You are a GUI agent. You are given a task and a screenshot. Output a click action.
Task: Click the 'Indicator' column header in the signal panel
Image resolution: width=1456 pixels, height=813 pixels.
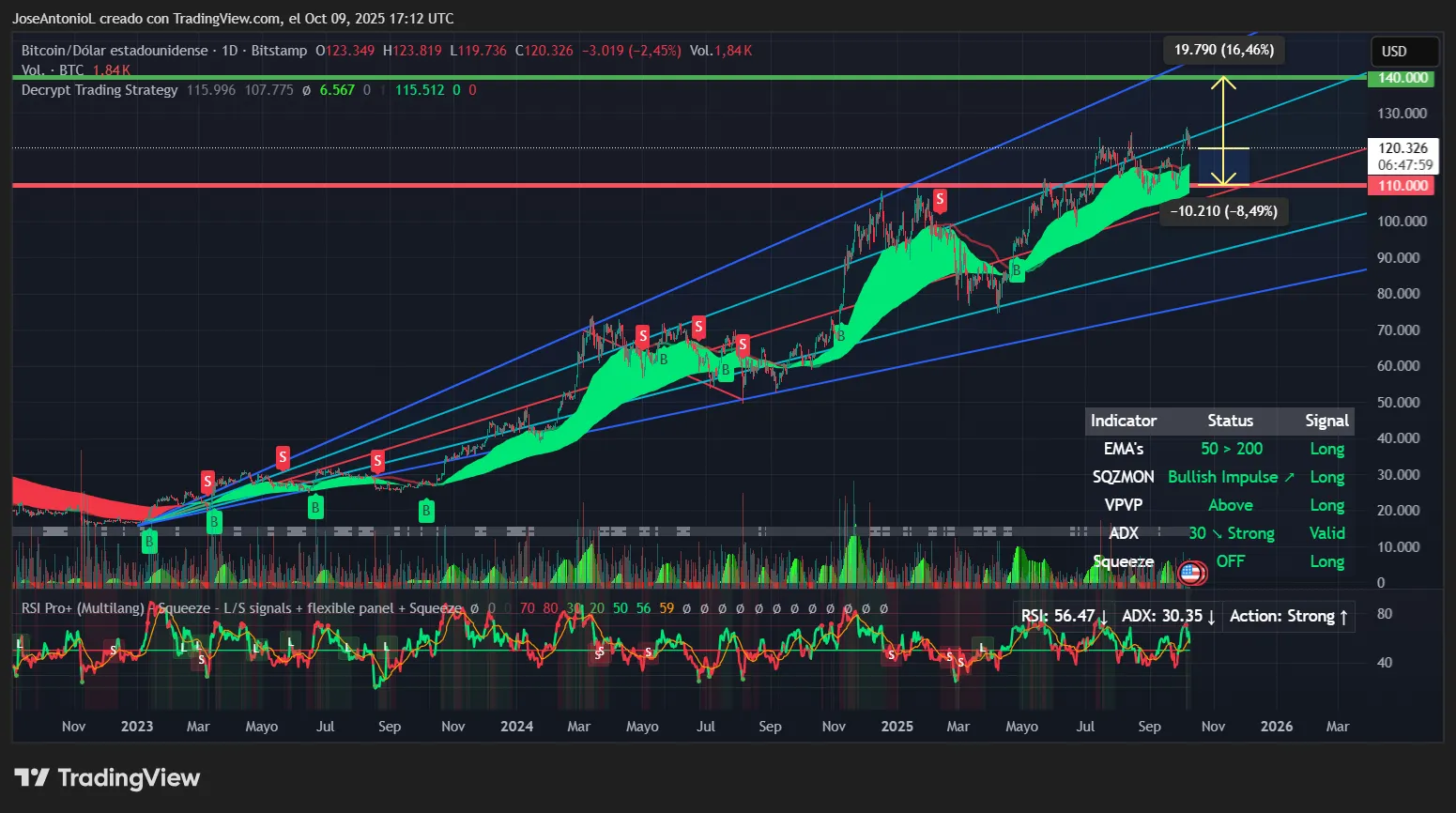point(1124,421)
